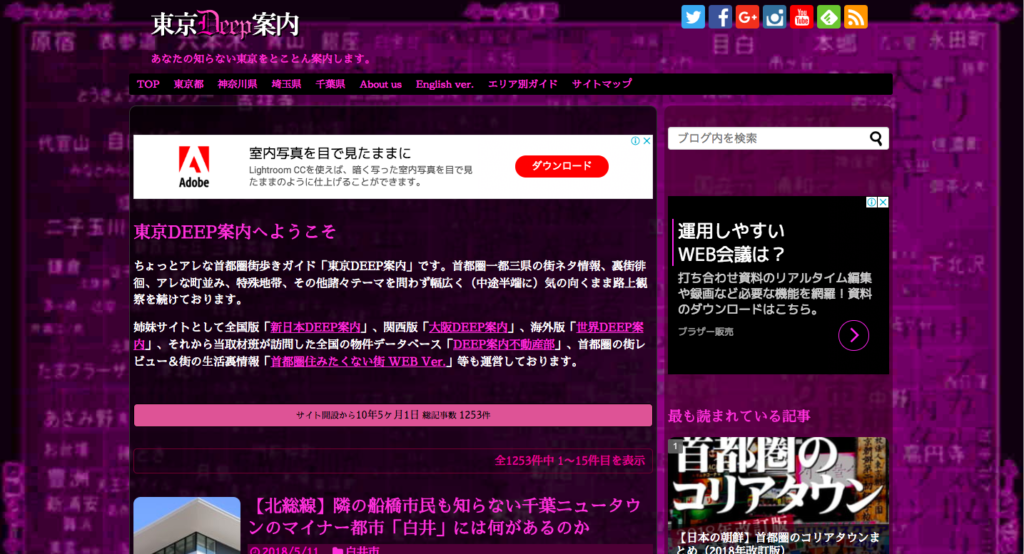
Task: Follow the DEEP案内不動産部 link
Action: [504, 344]
